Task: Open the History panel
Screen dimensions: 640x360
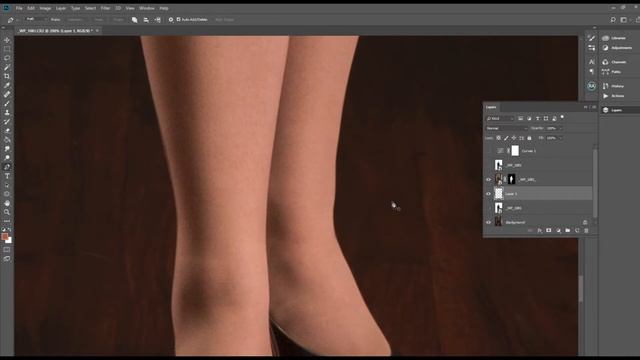Action: 613,86
